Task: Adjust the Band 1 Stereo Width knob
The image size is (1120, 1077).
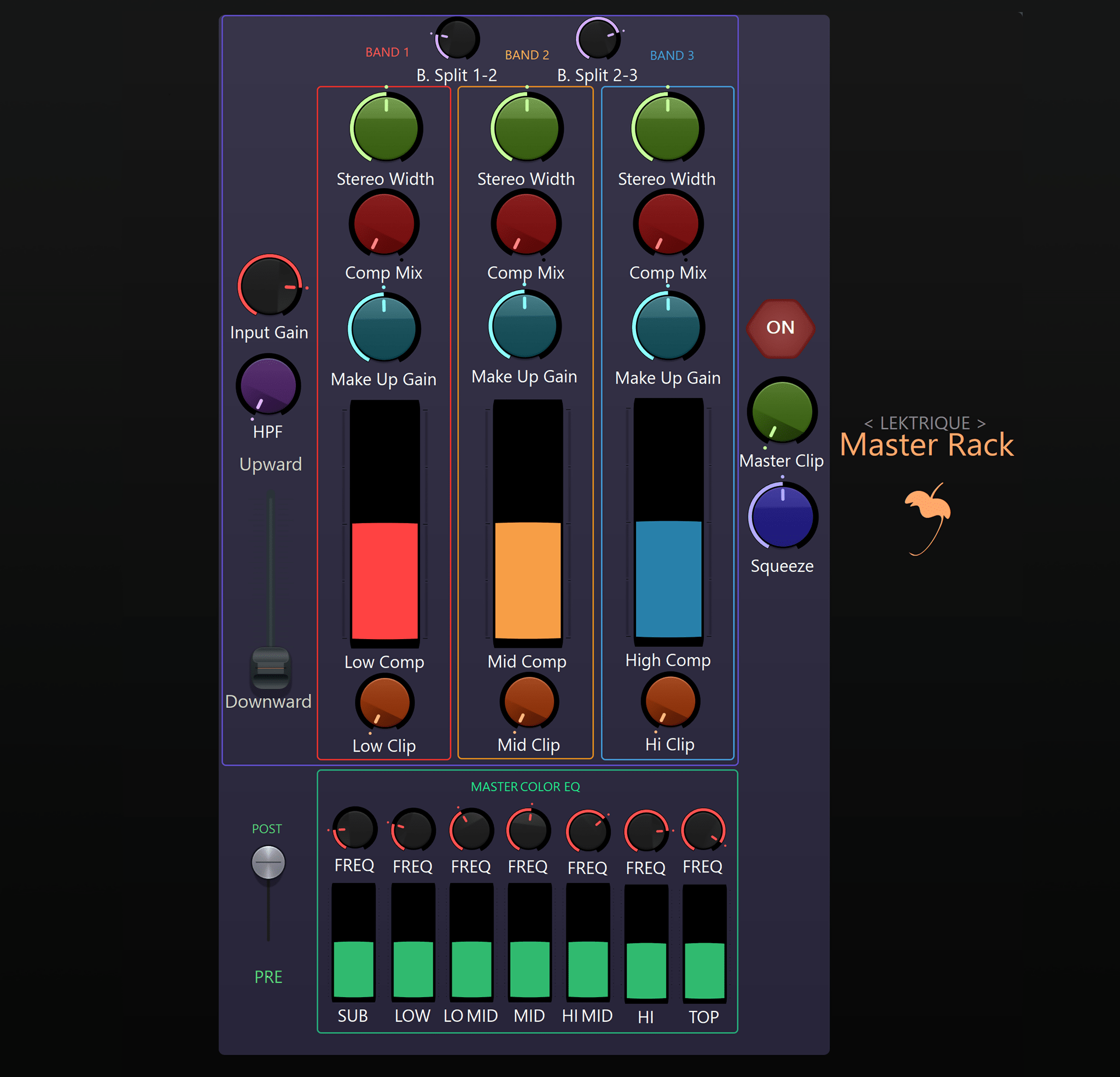Action: click(x=386, y=128)
